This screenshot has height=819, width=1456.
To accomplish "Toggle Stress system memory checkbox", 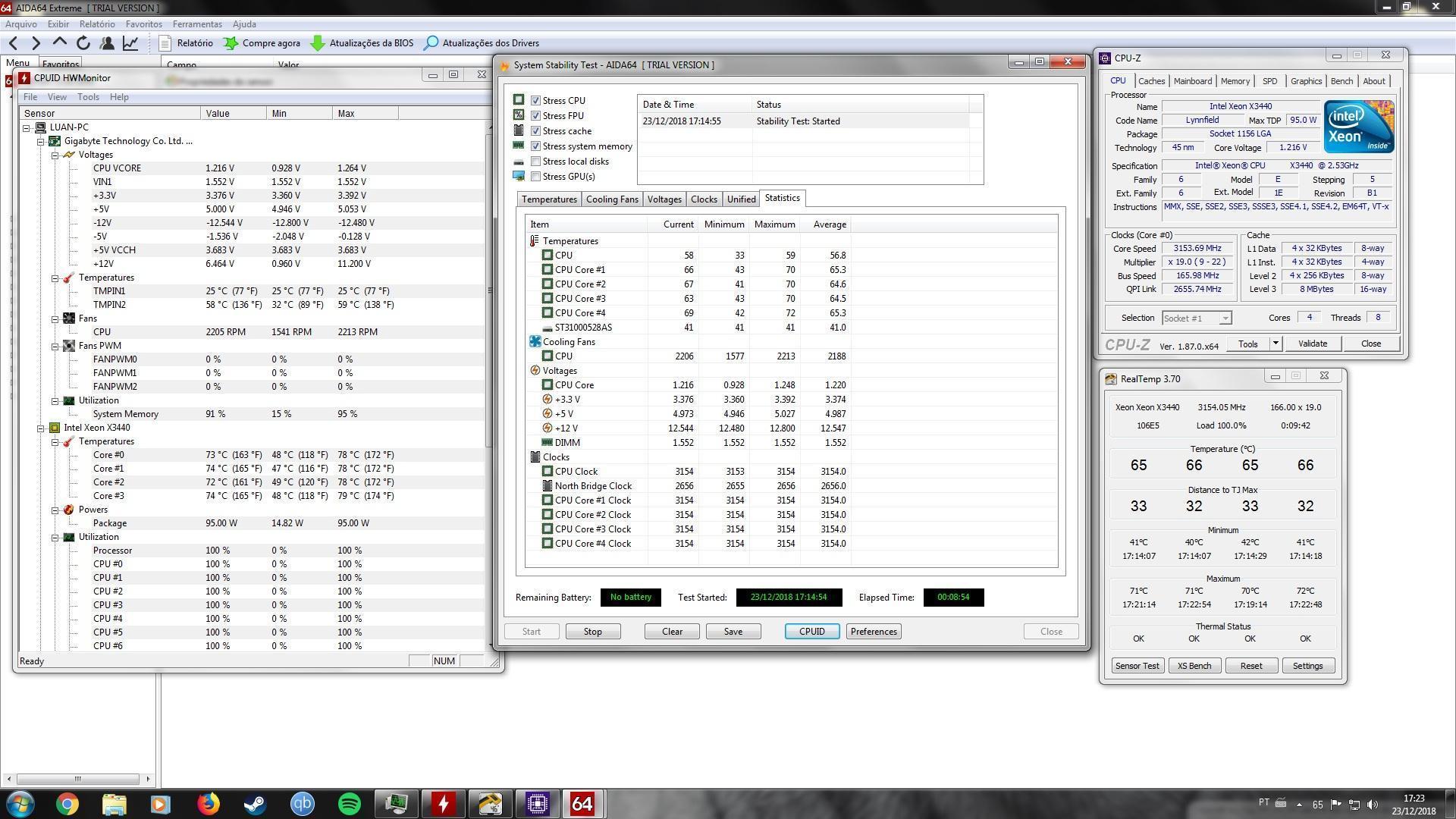I will pyautogui.click(x=535, y=146).
